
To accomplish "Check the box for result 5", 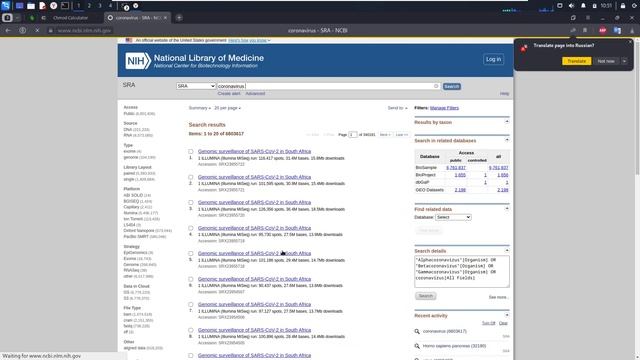I will tap(191, 253).
